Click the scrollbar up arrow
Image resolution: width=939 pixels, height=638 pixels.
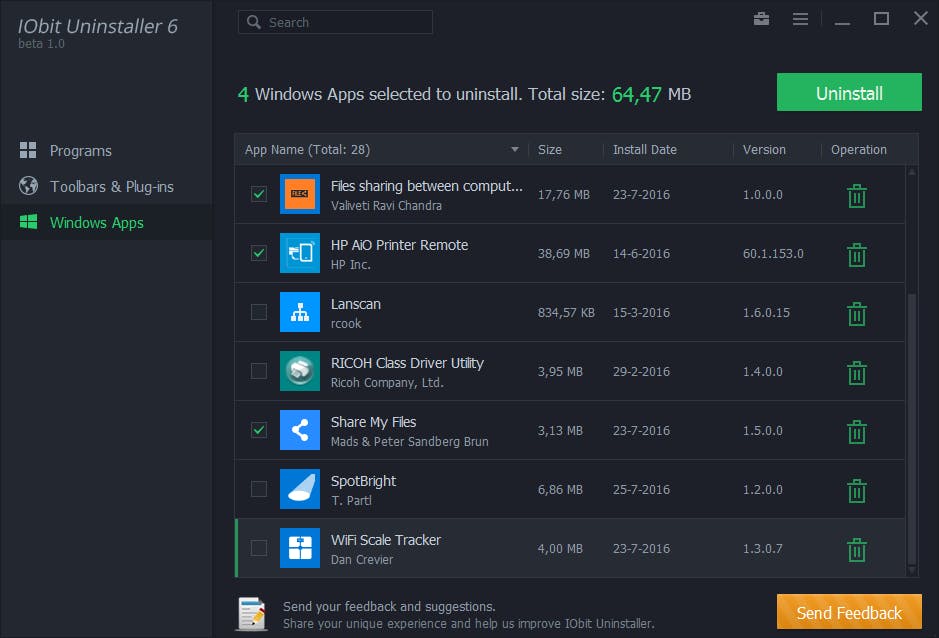[911, 172]
